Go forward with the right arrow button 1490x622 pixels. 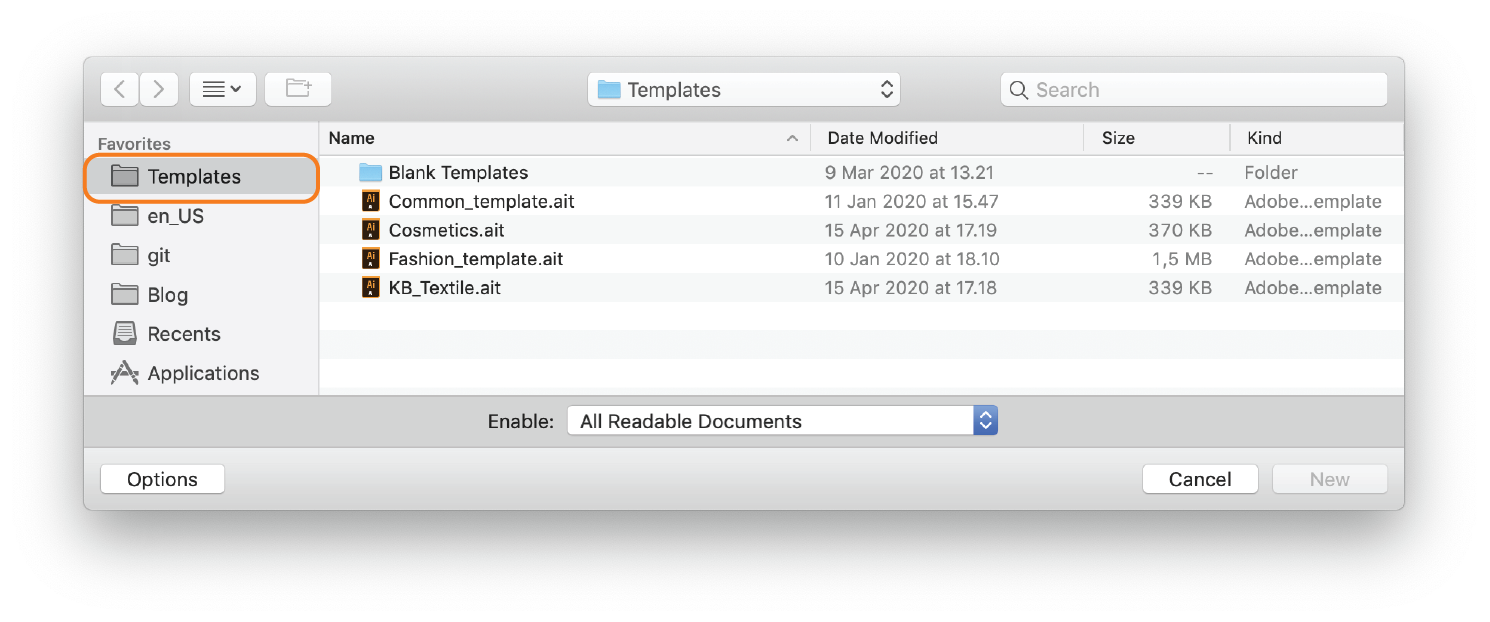pyautogui.click(x=159, y=89)
